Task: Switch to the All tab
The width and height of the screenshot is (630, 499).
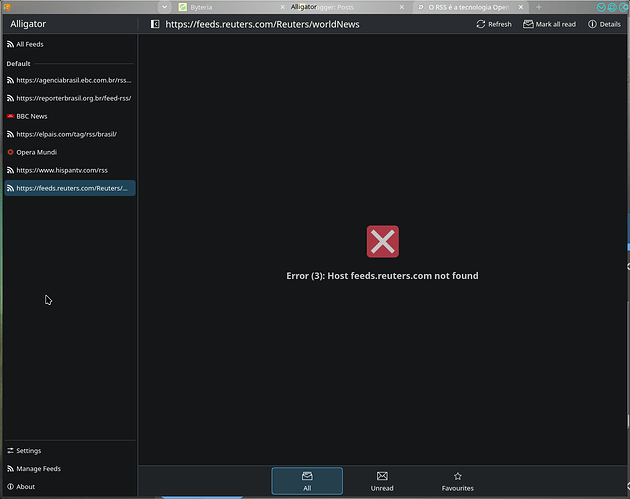Action: (307, 481)
